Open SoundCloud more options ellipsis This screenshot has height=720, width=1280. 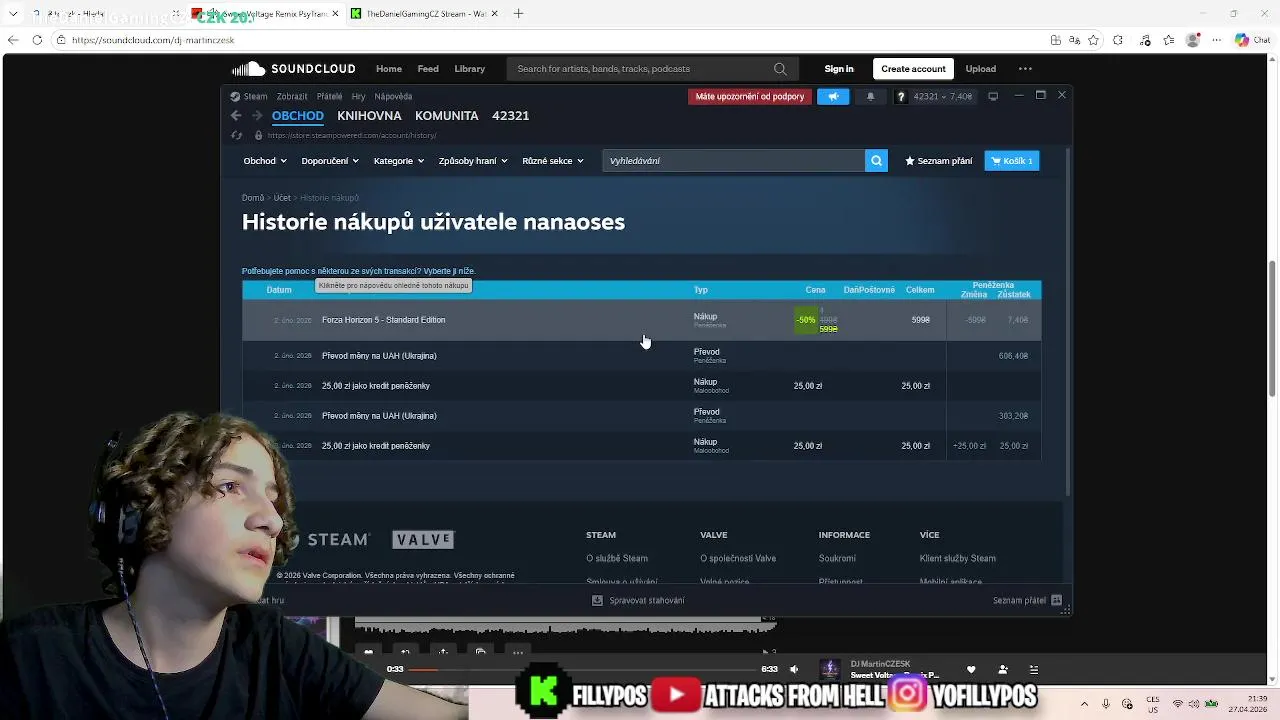tap(1025, 69)
